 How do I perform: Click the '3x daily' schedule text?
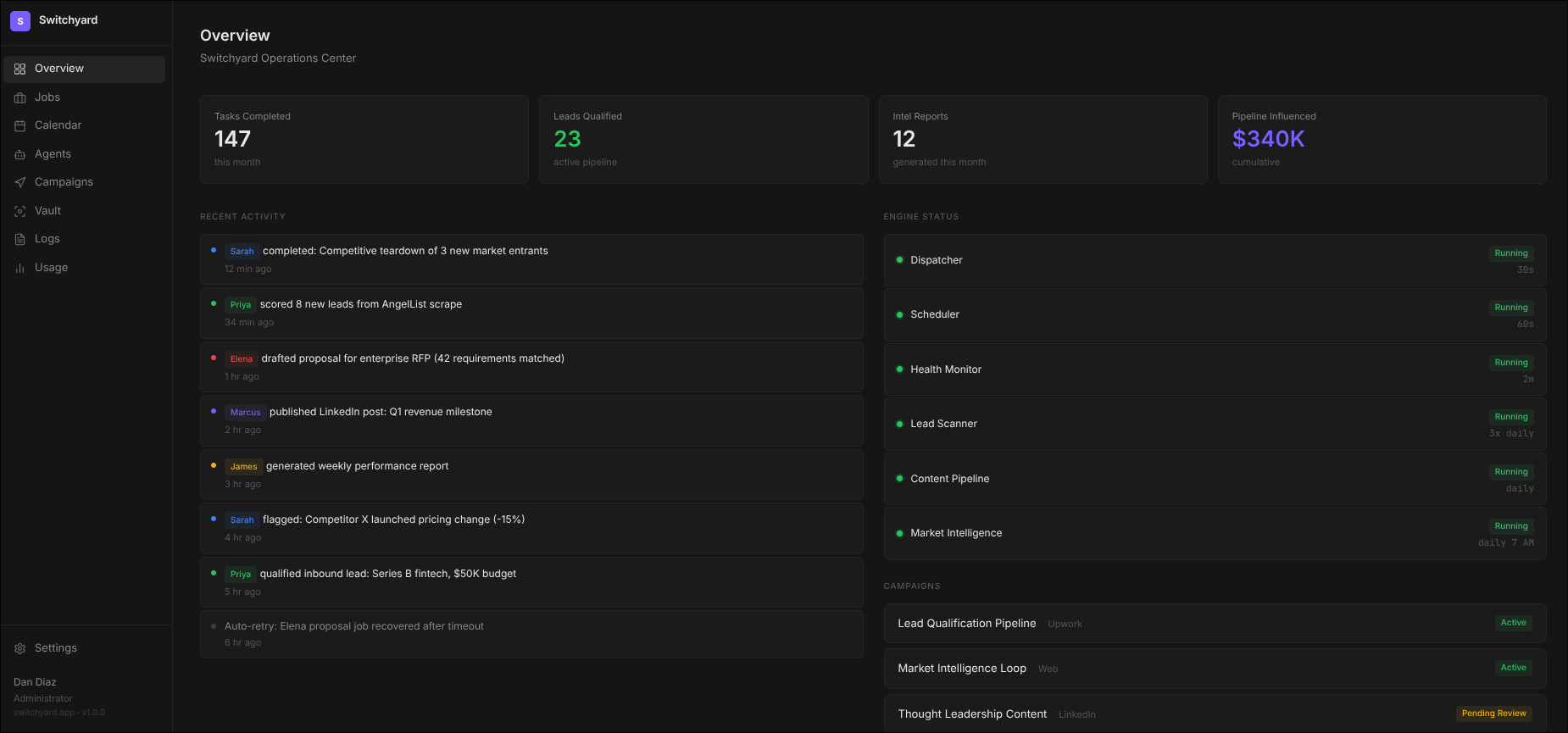1511,434
